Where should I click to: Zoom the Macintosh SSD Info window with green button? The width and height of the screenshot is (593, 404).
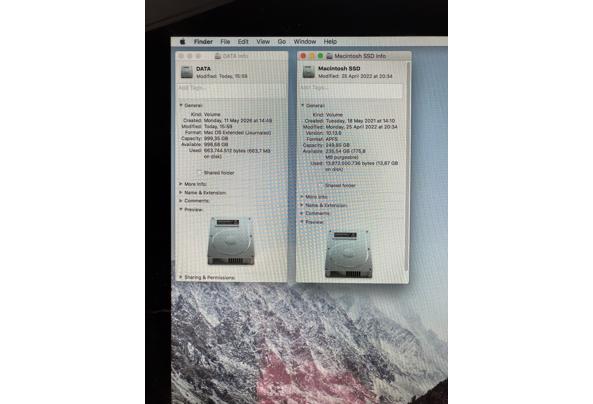(320, 56)
